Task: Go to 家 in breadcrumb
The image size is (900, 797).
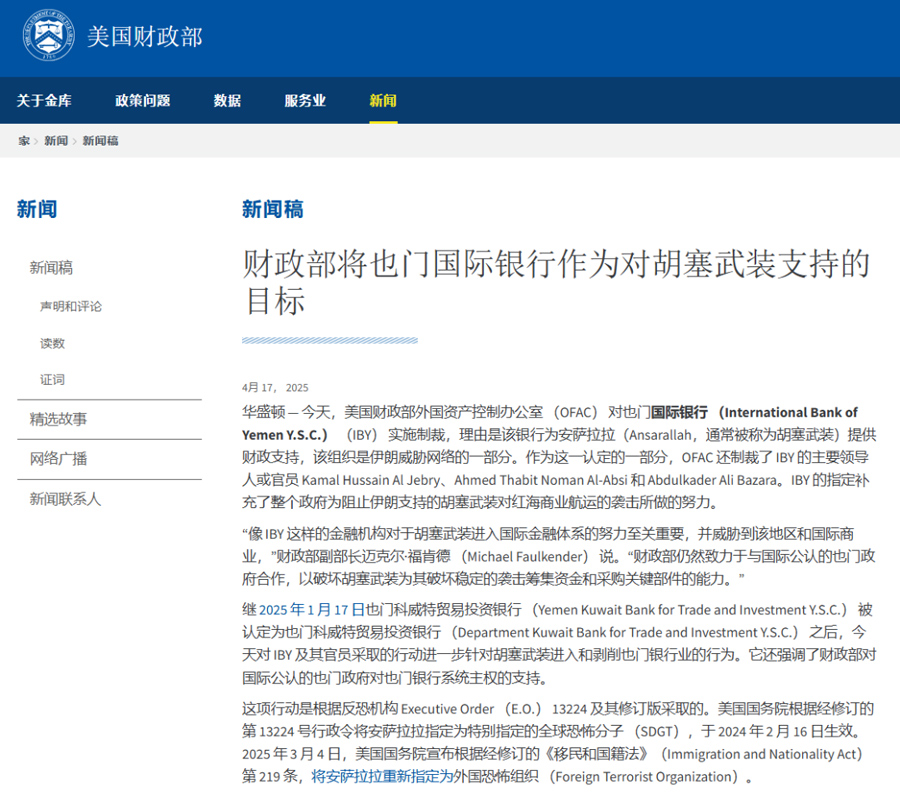Action: coord(24,141)
